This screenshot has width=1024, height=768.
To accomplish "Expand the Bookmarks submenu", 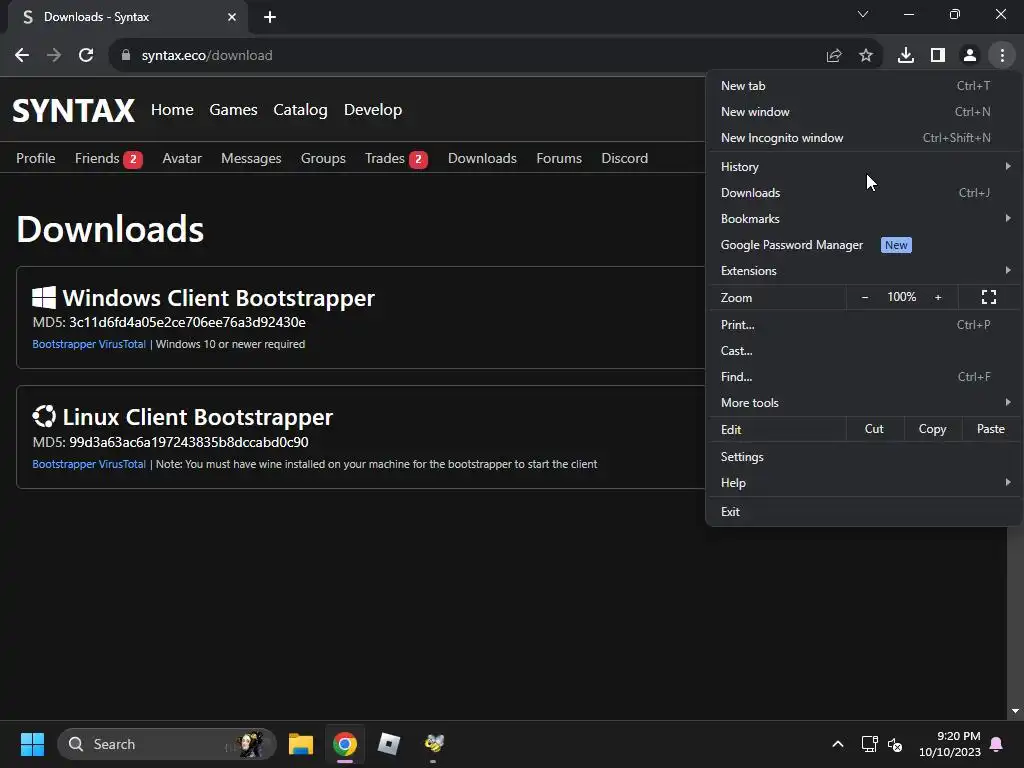I will pos(864,219).
